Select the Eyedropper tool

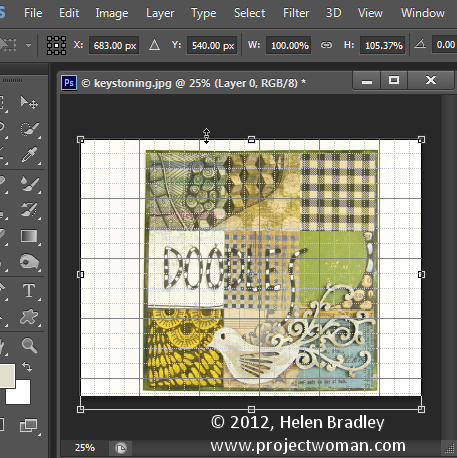(x=29, y=155)
